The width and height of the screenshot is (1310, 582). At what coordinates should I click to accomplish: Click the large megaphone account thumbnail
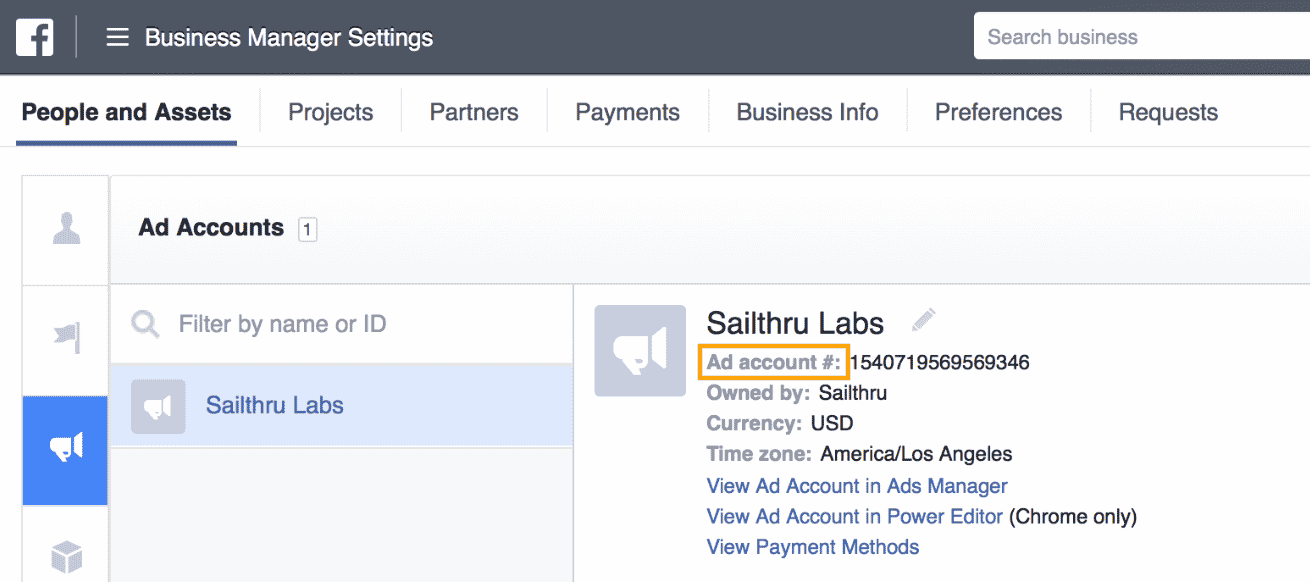640,351
